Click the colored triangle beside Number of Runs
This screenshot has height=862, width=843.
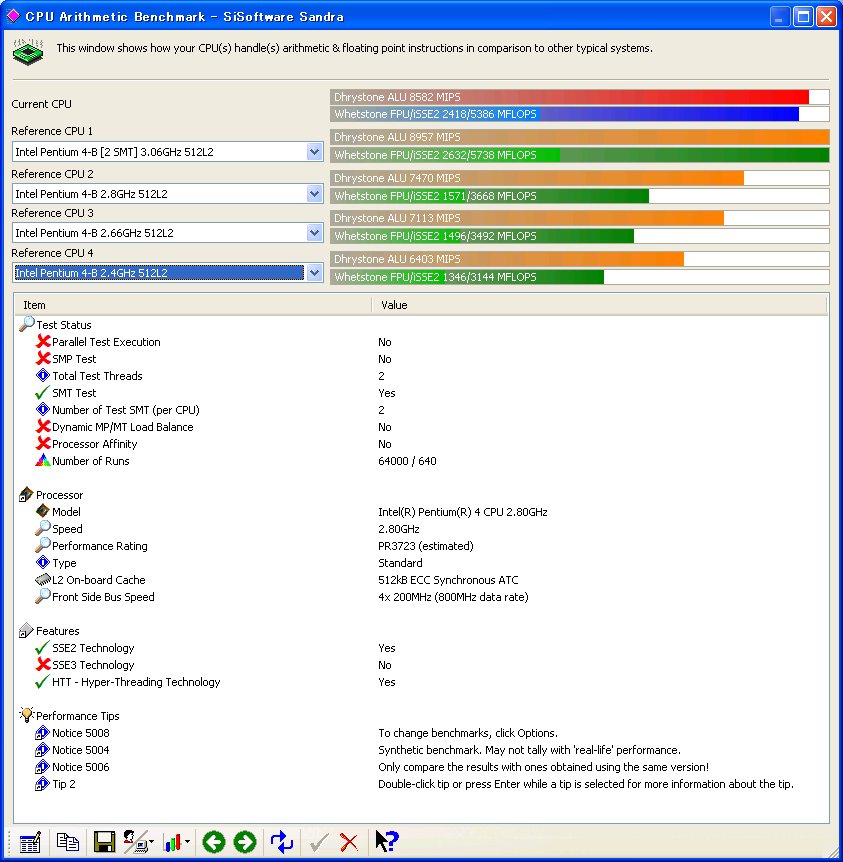(43, 460)
